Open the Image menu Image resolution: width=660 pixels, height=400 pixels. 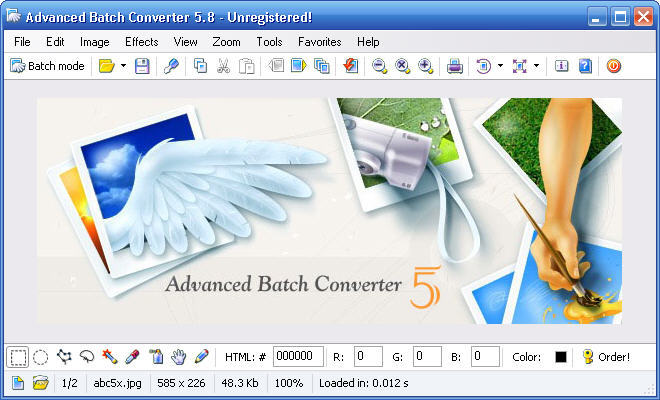click(94, 42)
